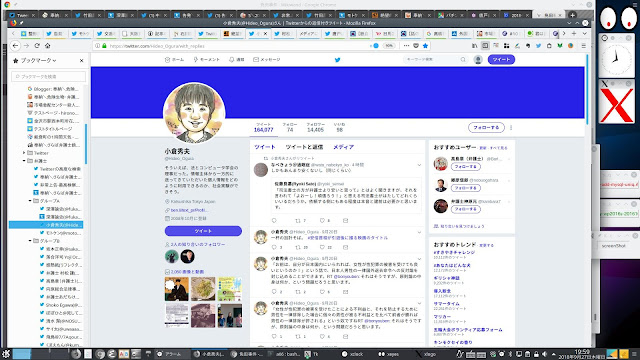
Task: Click the page's vertical scrollbar
Action: point(587,90)
